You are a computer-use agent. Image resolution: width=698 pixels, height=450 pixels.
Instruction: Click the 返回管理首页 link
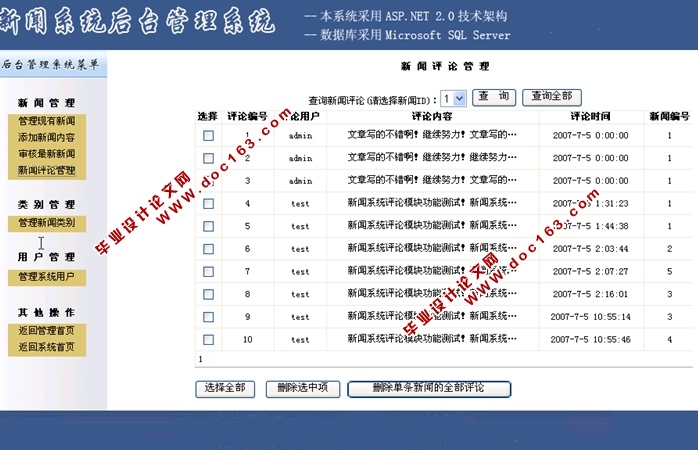[x=47, y=331]
